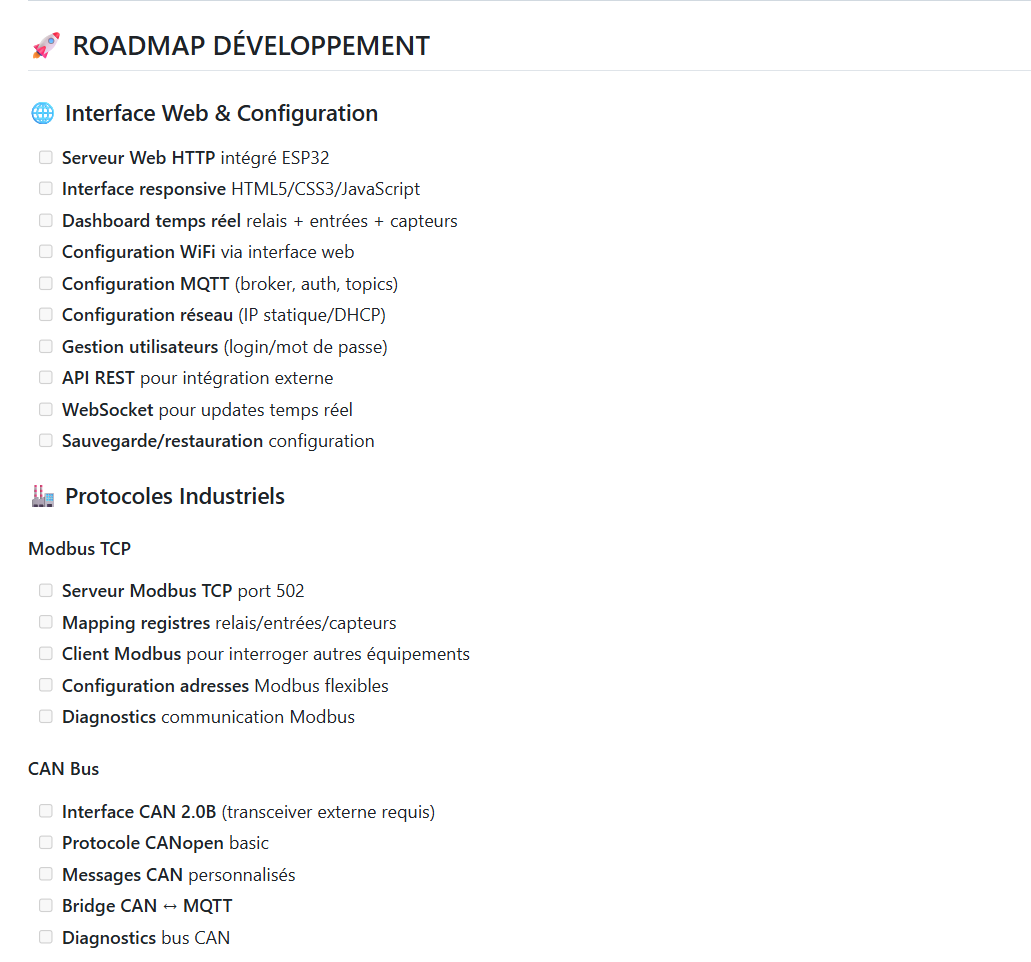The width and height of the screenshot is (1031, 962).
Task: Click the ROADMAP DÉVELOPPEMENT heading text
Action: pos(251,46)
